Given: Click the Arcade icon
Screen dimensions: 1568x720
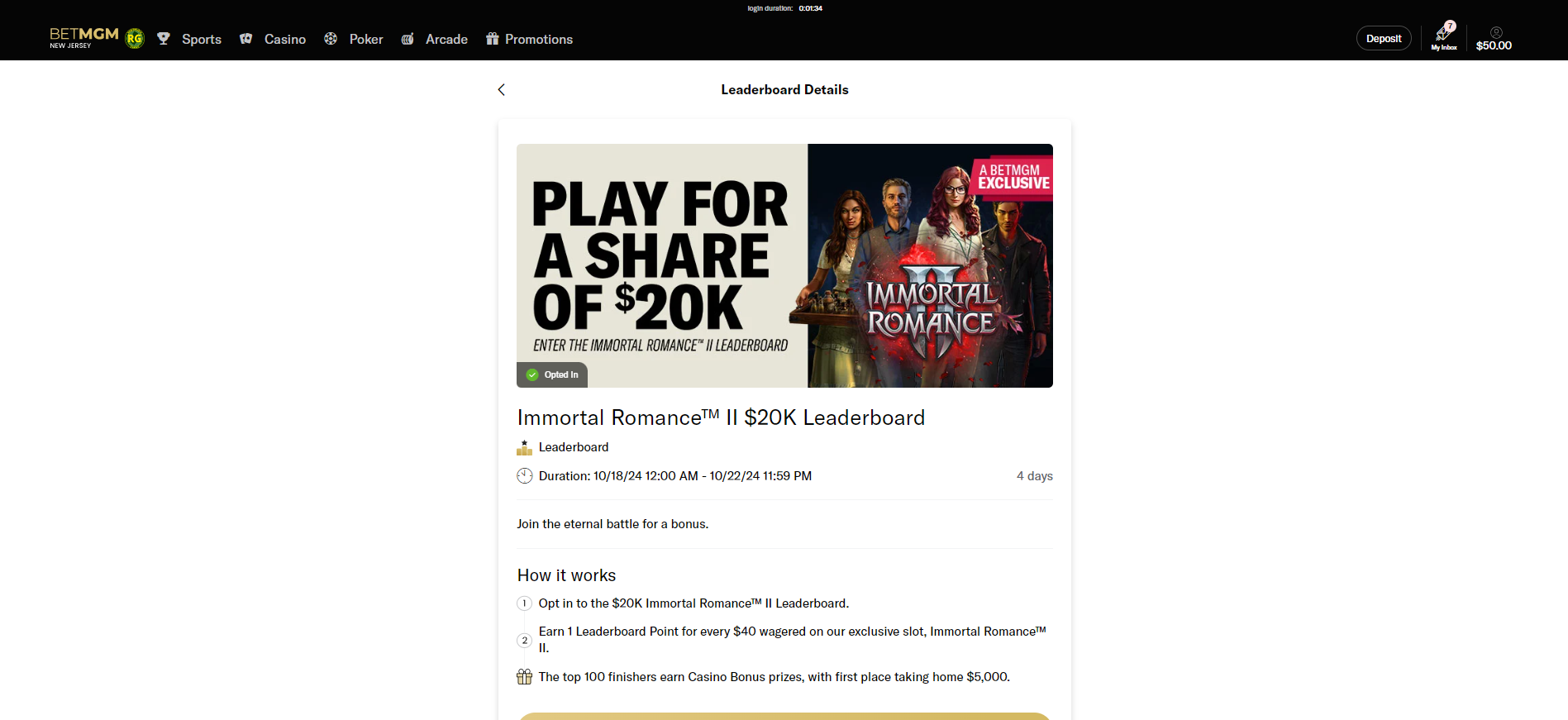Looking at the screenshot, I should point(407,39).
